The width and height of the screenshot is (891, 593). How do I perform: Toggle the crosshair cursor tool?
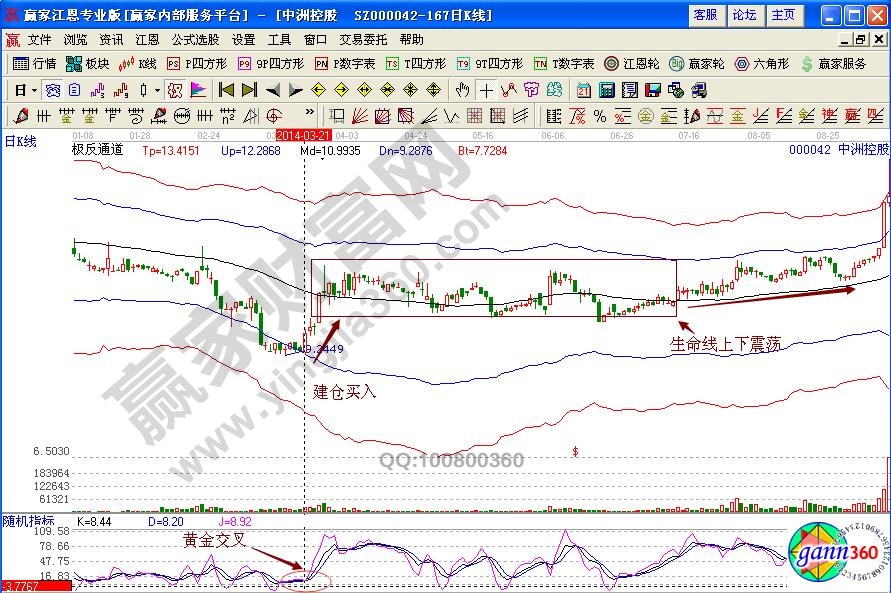[485, 90]
